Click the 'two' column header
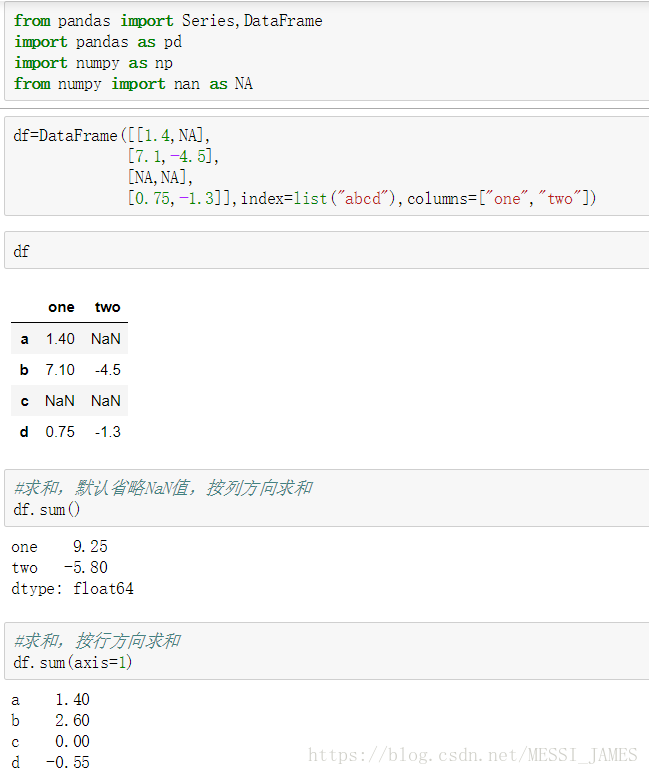 (x=108, y=307)
